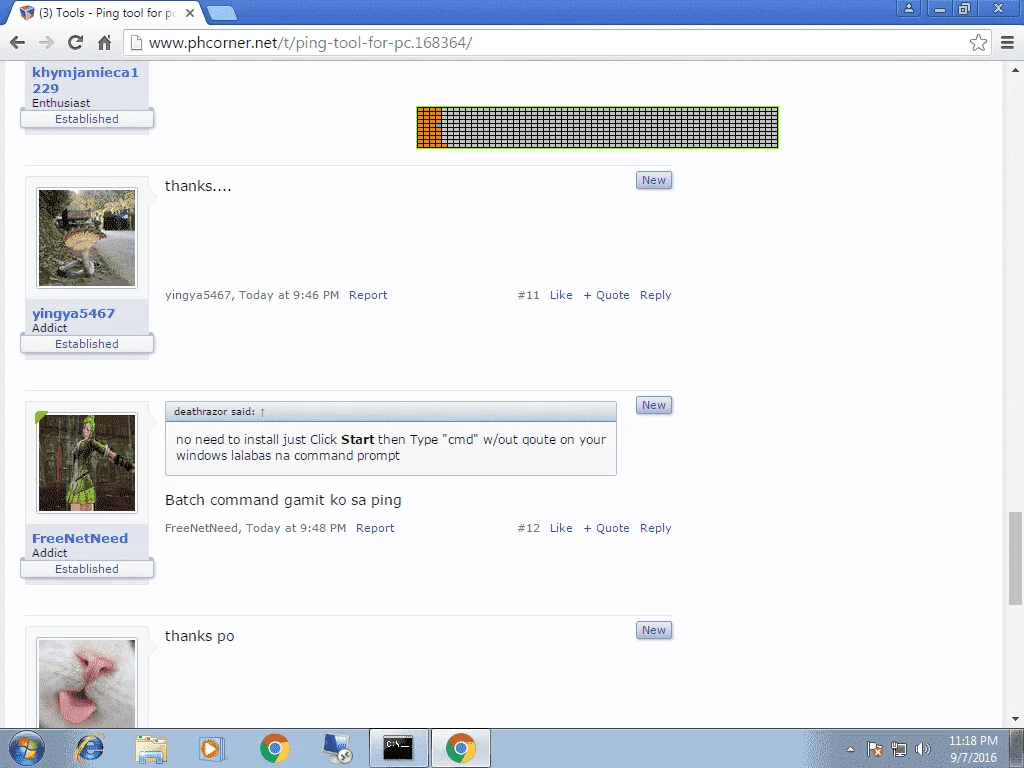Click the browser forward arrow
1024x768 pixels.
point(46,43)
